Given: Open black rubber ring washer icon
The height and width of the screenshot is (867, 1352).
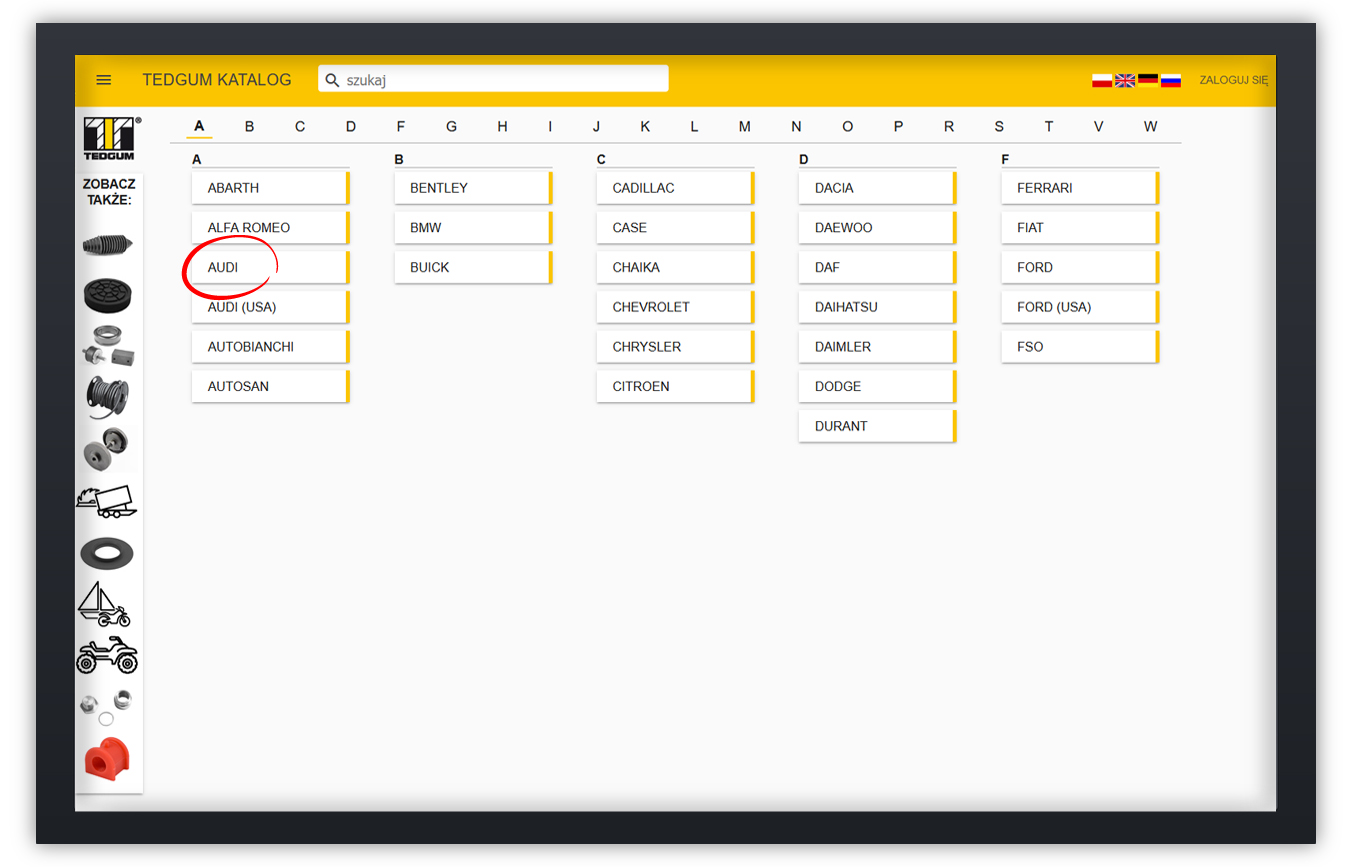Looking at the screenshot, I should pos(107,553).
